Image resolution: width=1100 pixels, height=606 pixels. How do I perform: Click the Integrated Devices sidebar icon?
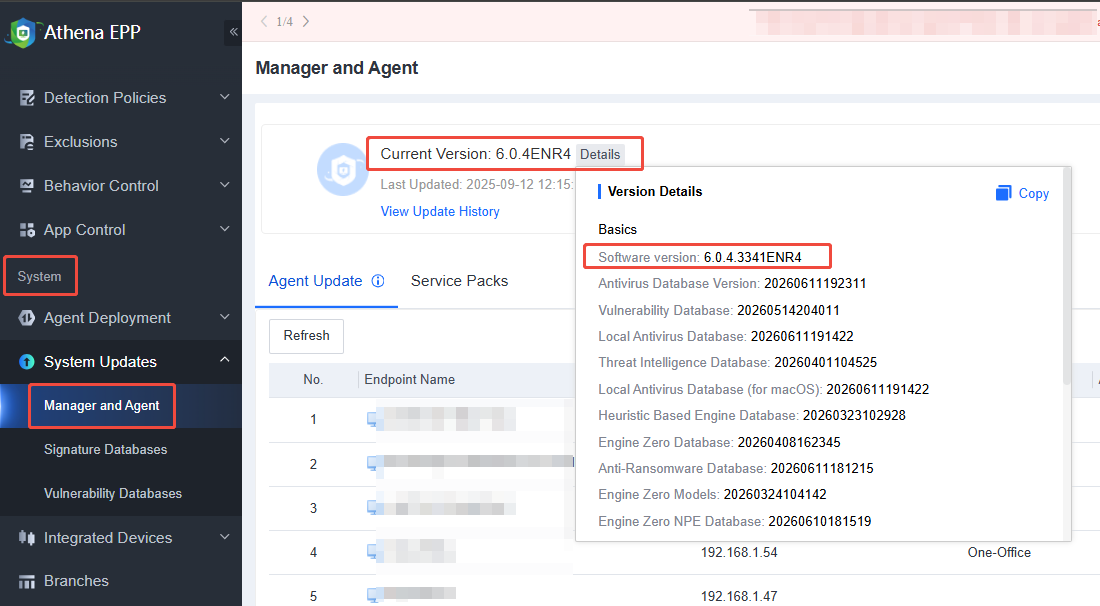tap(27, 538)
